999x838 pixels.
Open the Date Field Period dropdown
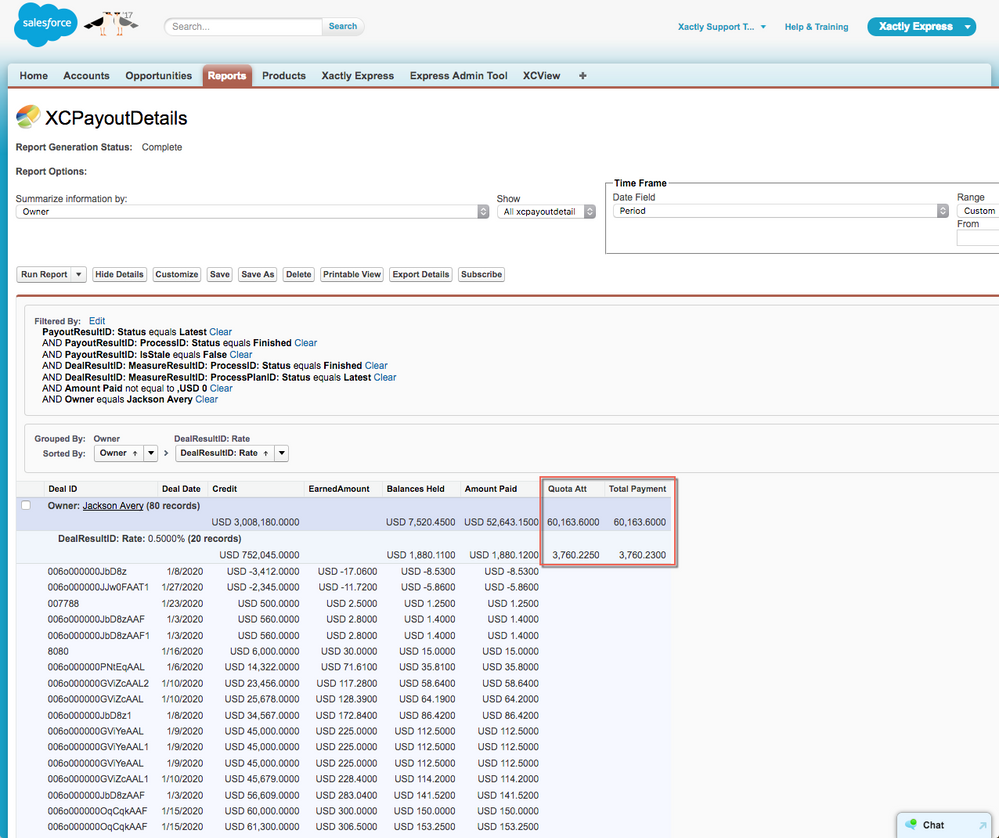780,211
